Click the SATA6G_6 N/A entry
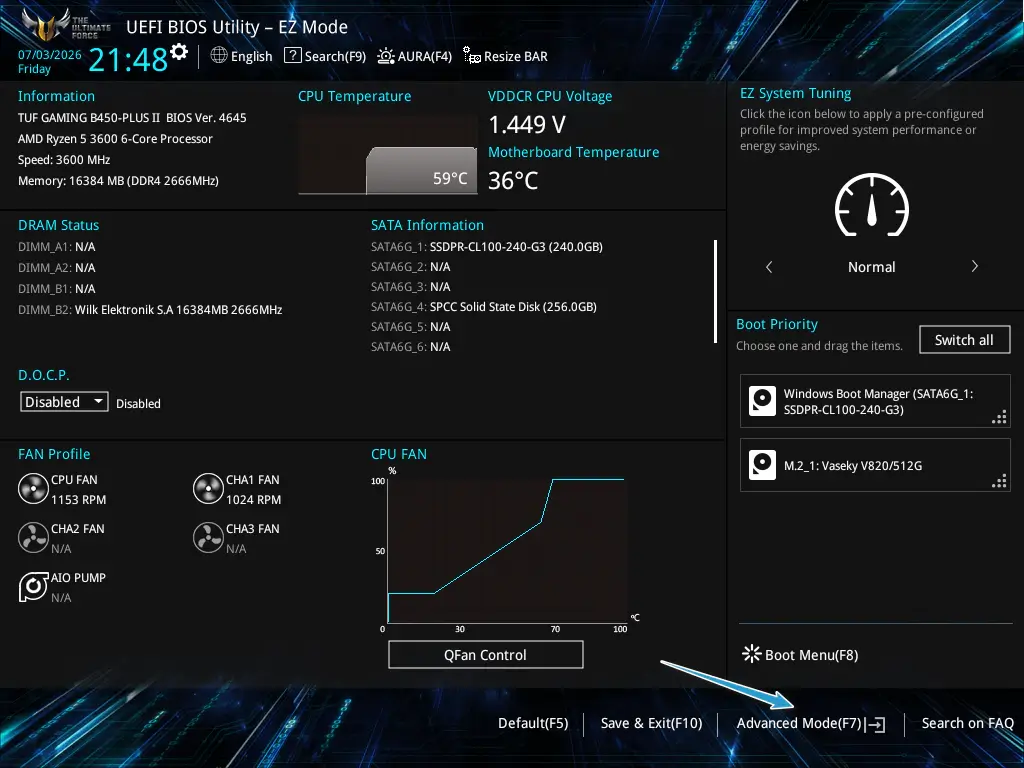The image size is (1024, 768). 410,346
